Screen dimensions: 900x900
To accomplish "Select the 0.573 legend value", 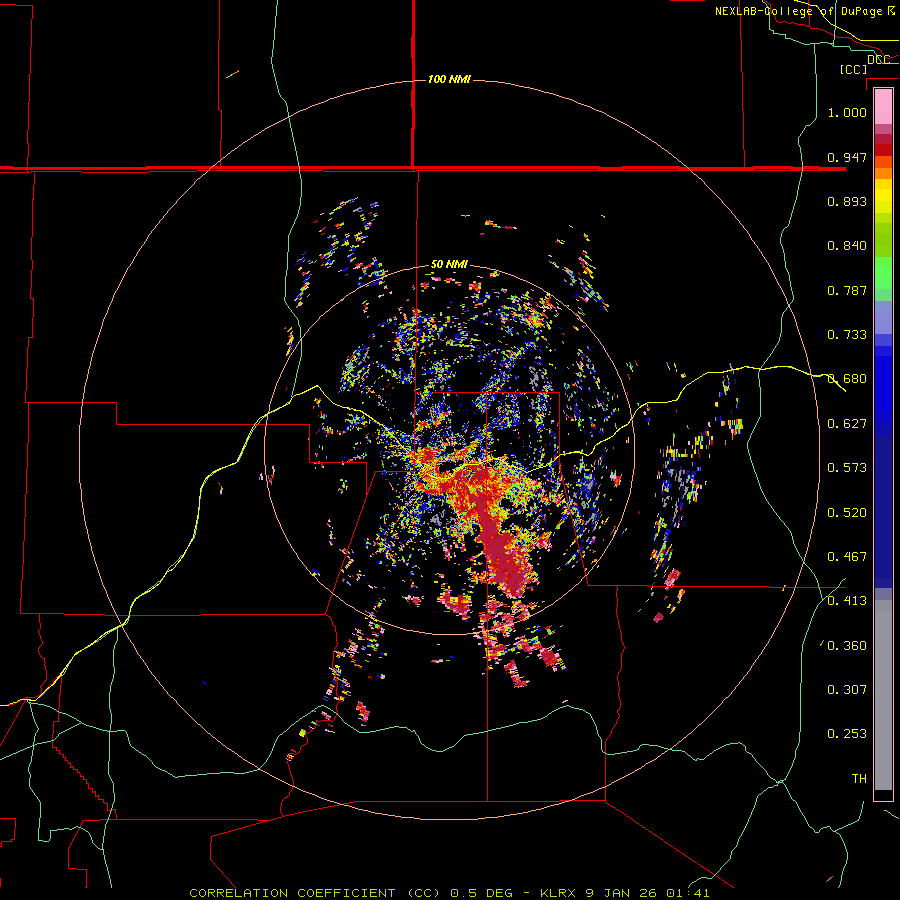I will tap(847, 468).
